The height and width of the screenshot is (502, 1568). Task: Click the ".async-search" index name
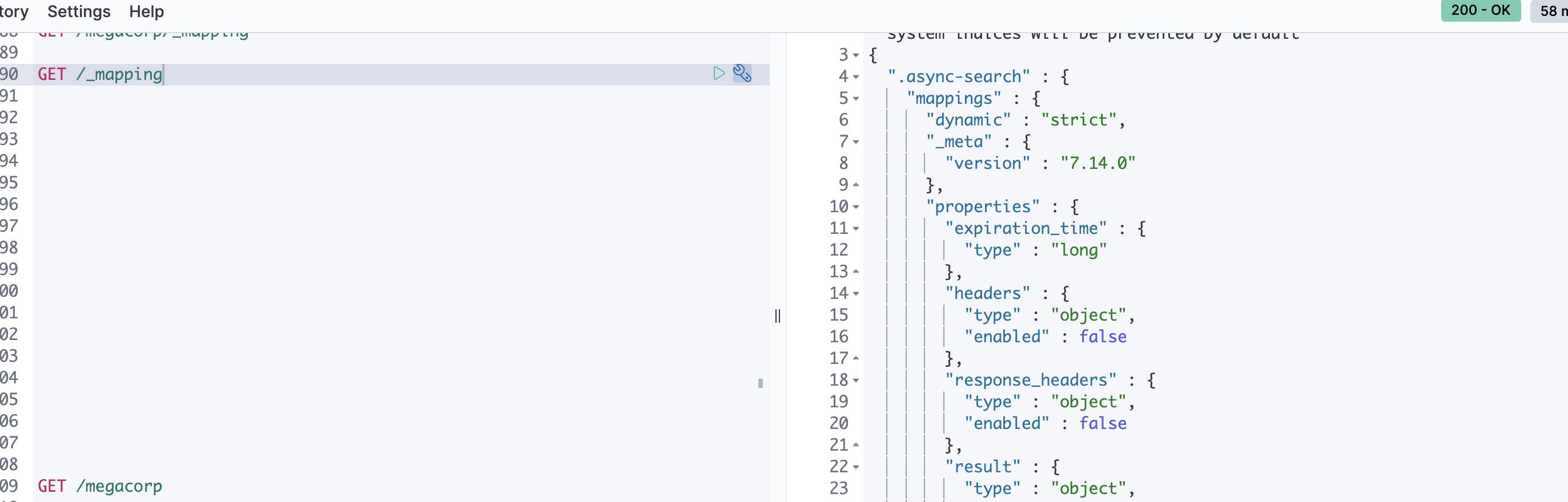click(958, 77)
